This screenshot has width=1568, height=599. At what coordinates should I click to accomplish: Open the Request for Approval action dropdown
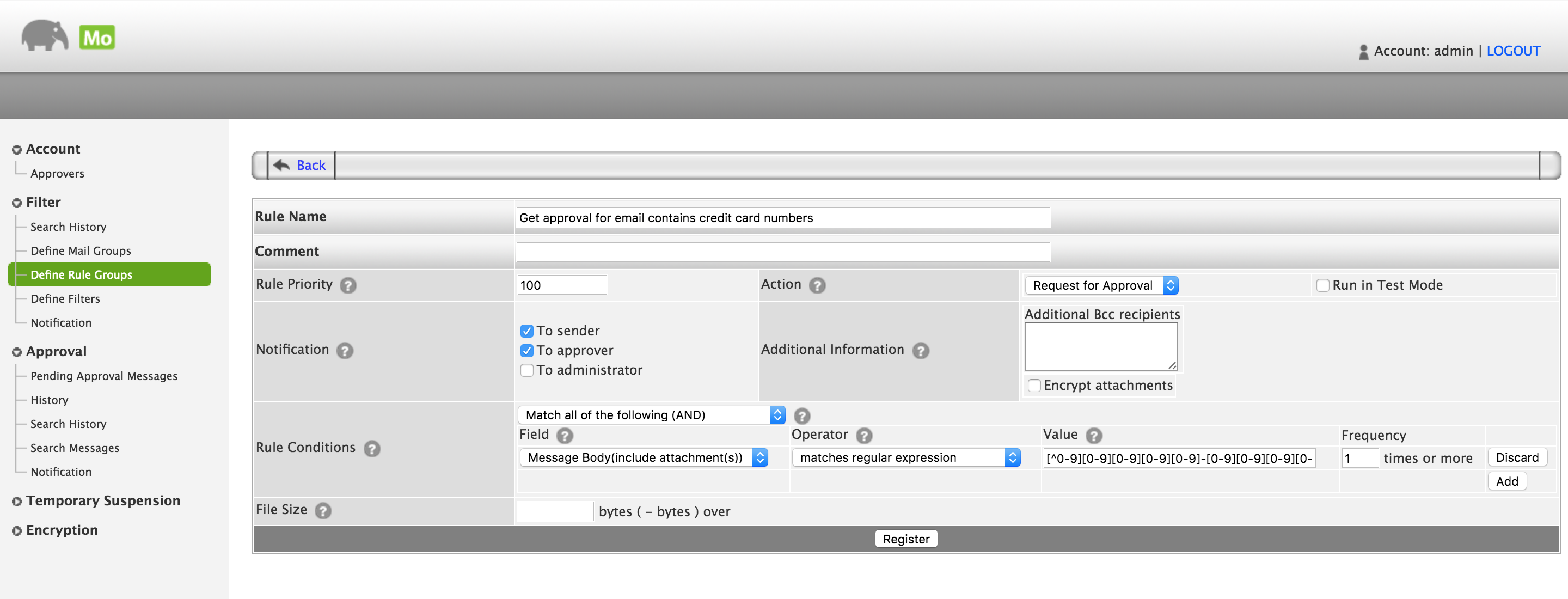point(1101,285)
